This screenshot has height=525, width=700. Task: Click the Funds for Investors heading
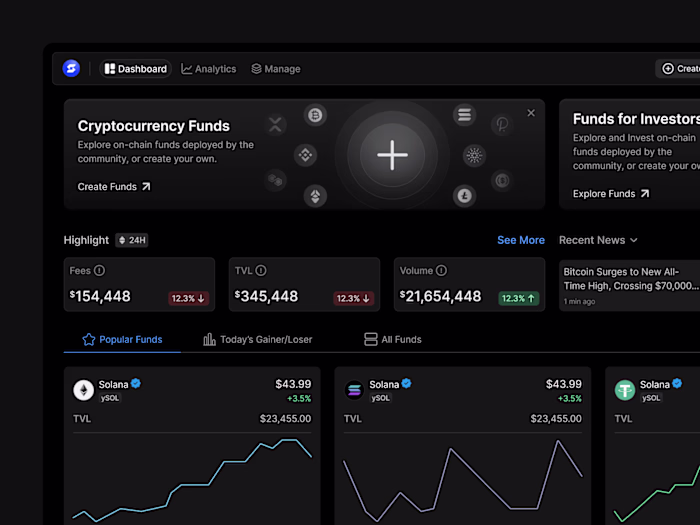[636, 119]
